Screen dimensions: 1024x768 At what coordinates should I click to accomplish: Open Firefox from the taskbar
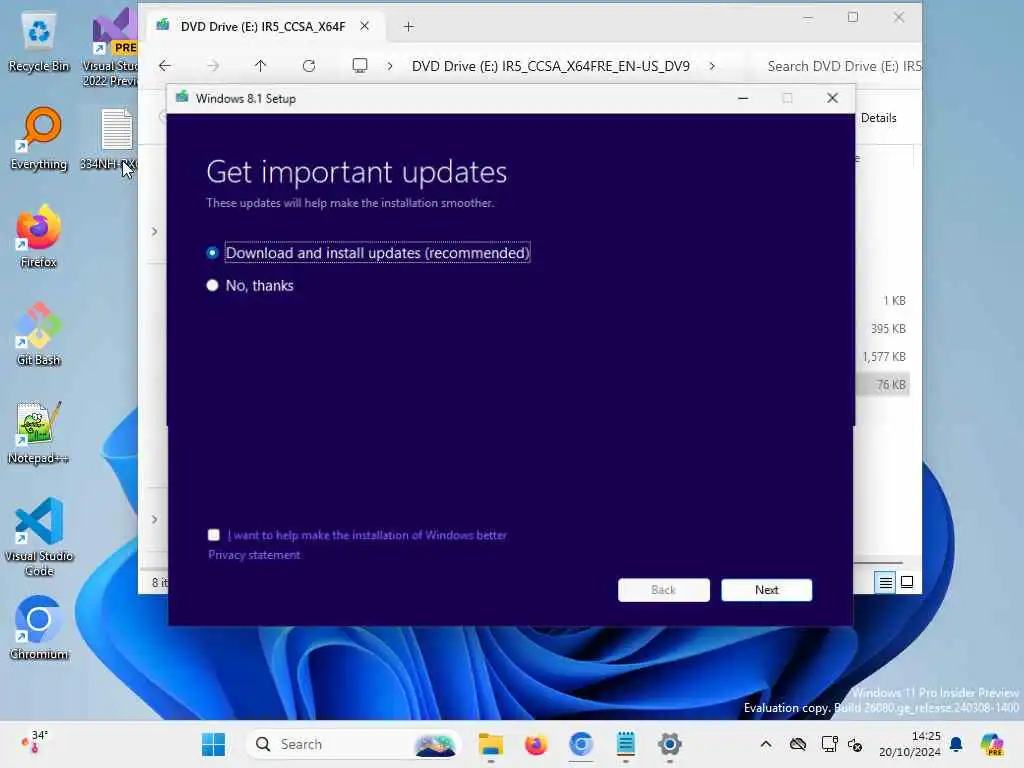536,744
